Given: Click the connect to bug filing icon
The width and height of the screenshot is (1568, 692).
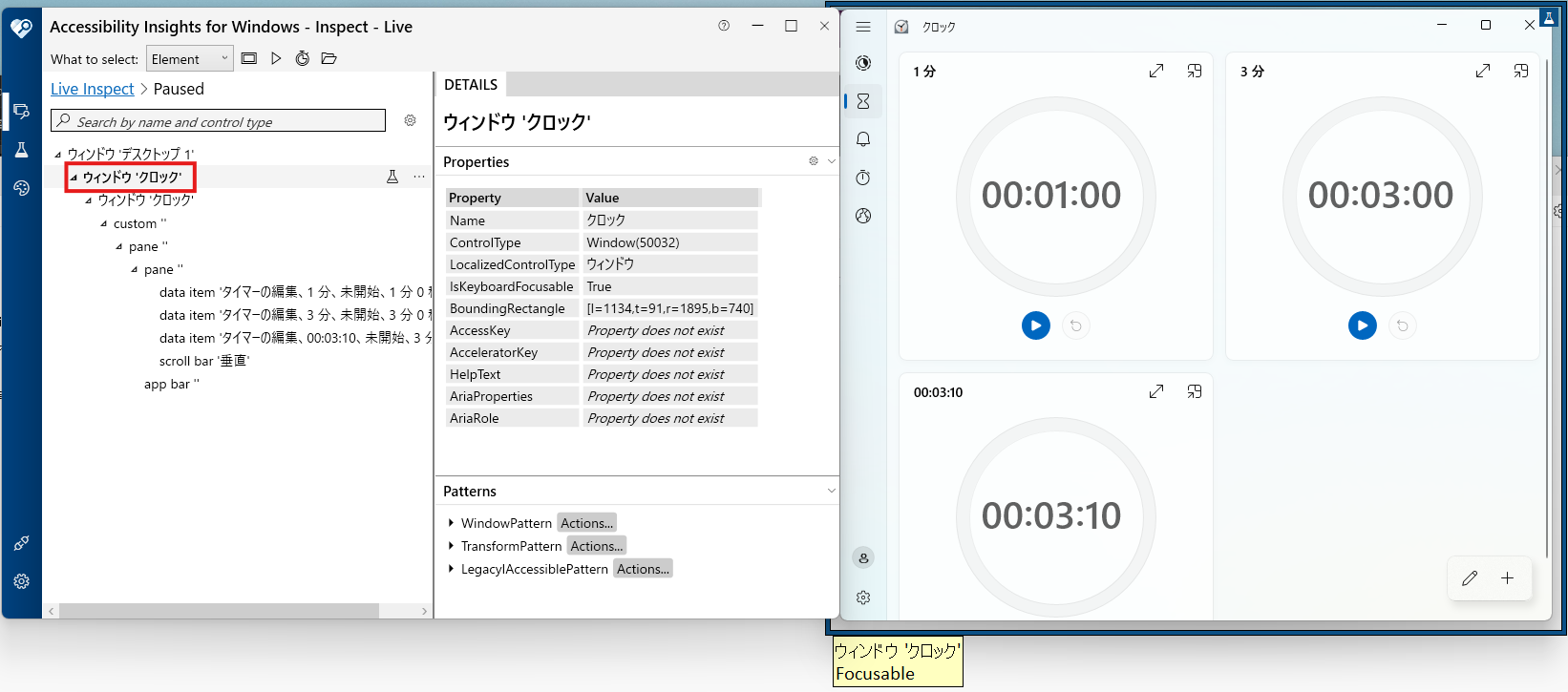Looking at the screenshot, I should click(21, 543).
